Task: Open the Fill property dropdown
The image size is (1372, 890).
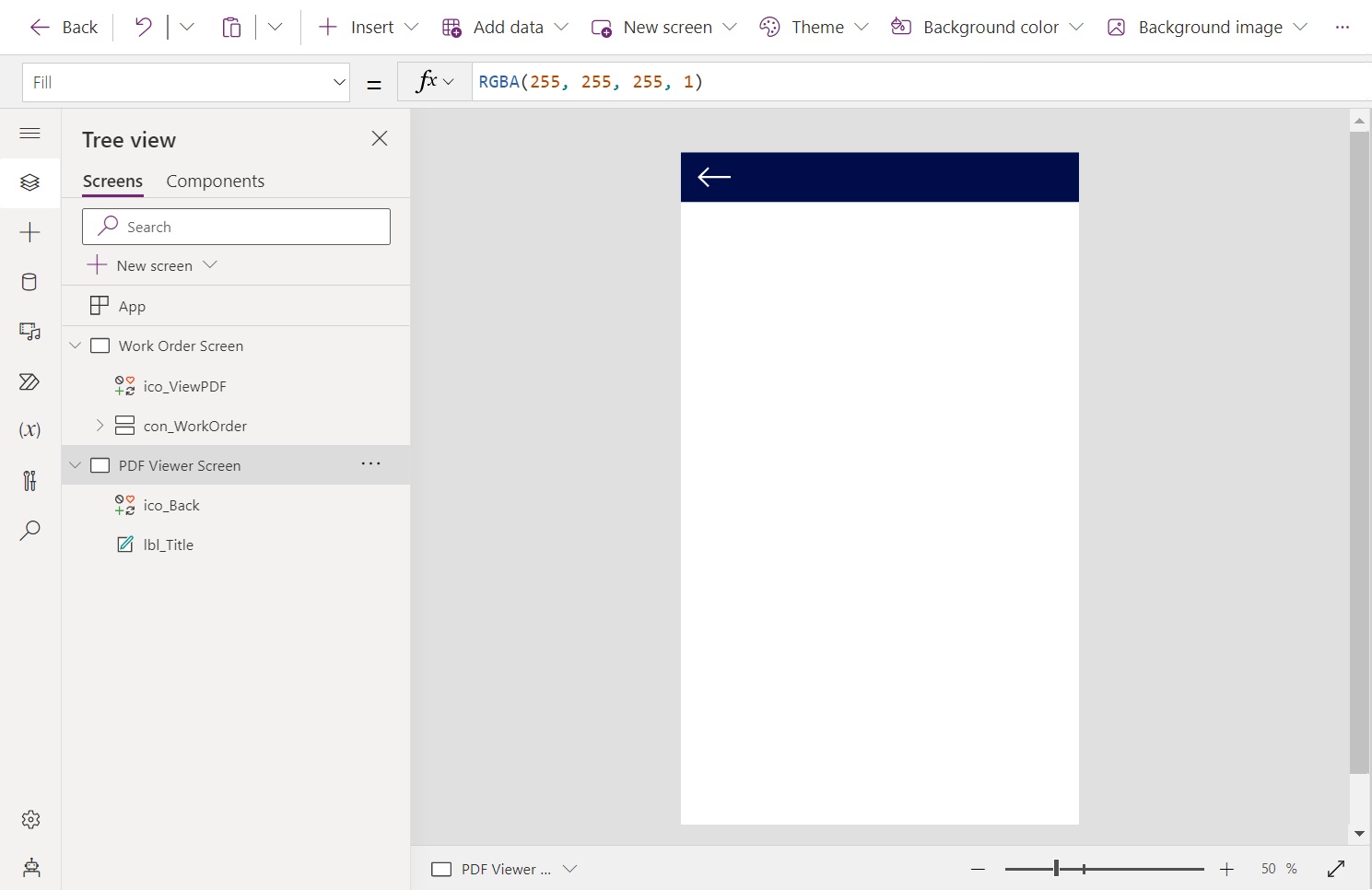Action: point(339,82)
